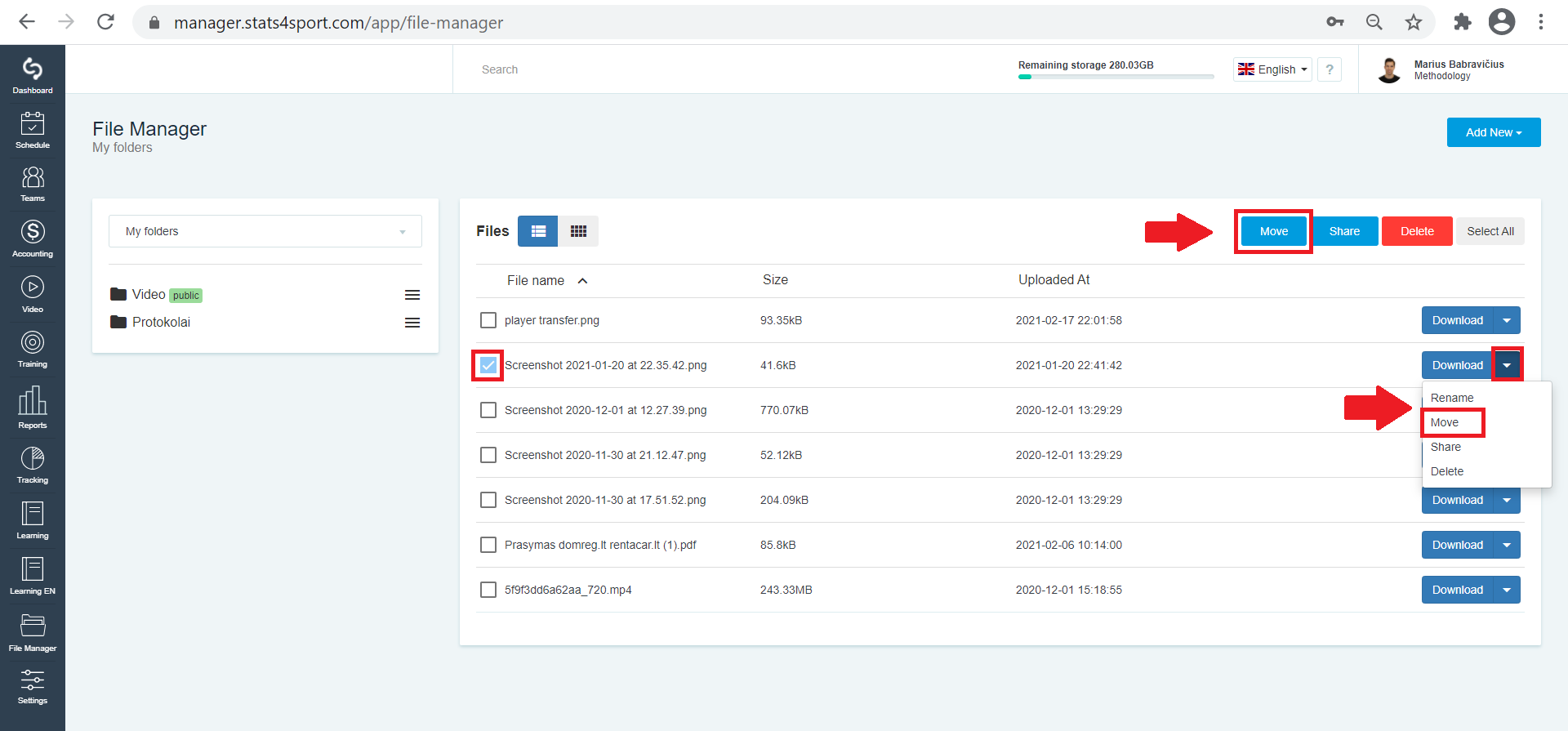Go to Teams in the sidebar
The height and width of the screenshot is (731, 1568).
pyautogui.click(x=33, y=184)
